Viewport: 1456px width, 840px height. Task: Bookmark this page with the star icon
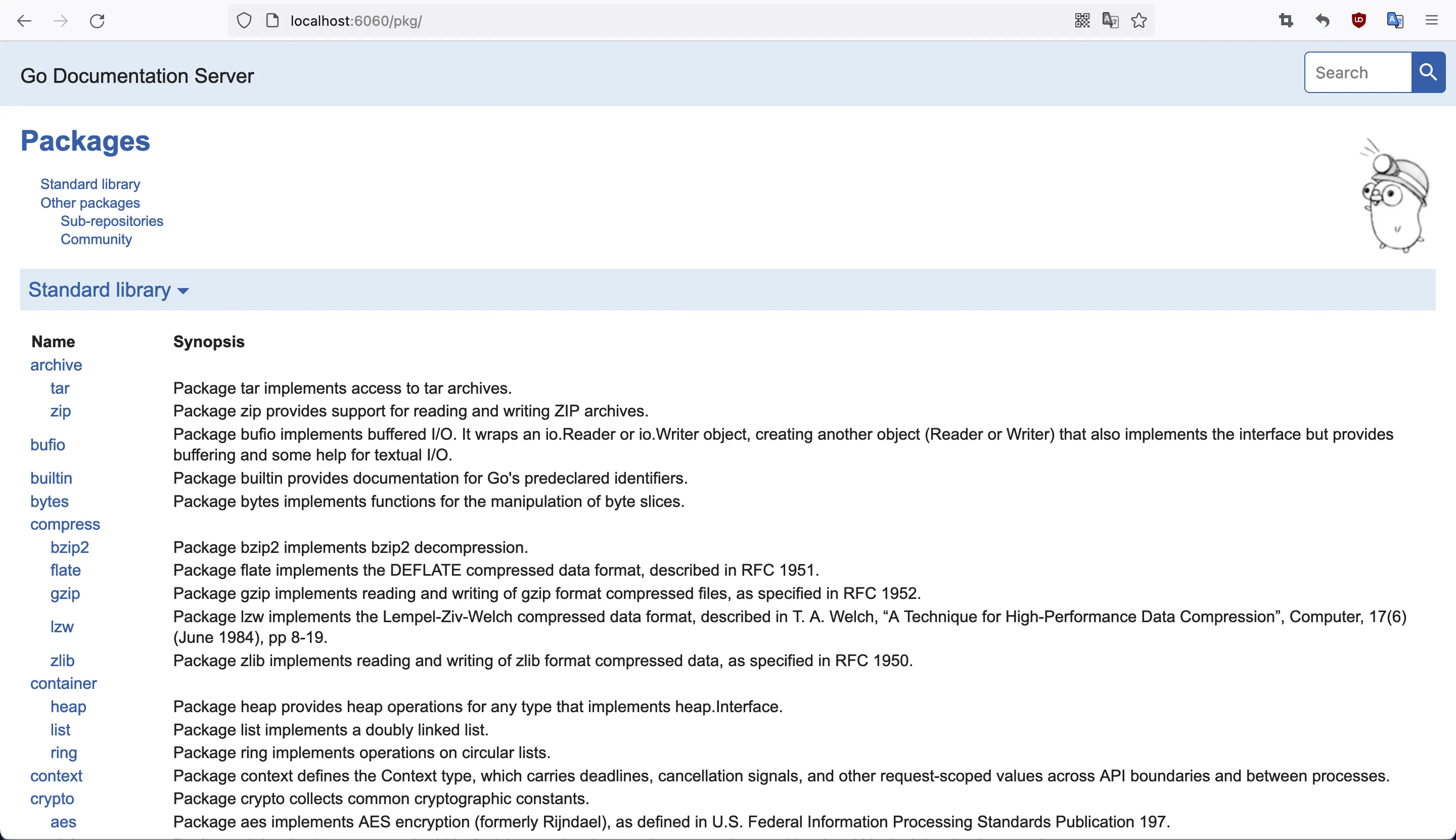point(1138,21)
